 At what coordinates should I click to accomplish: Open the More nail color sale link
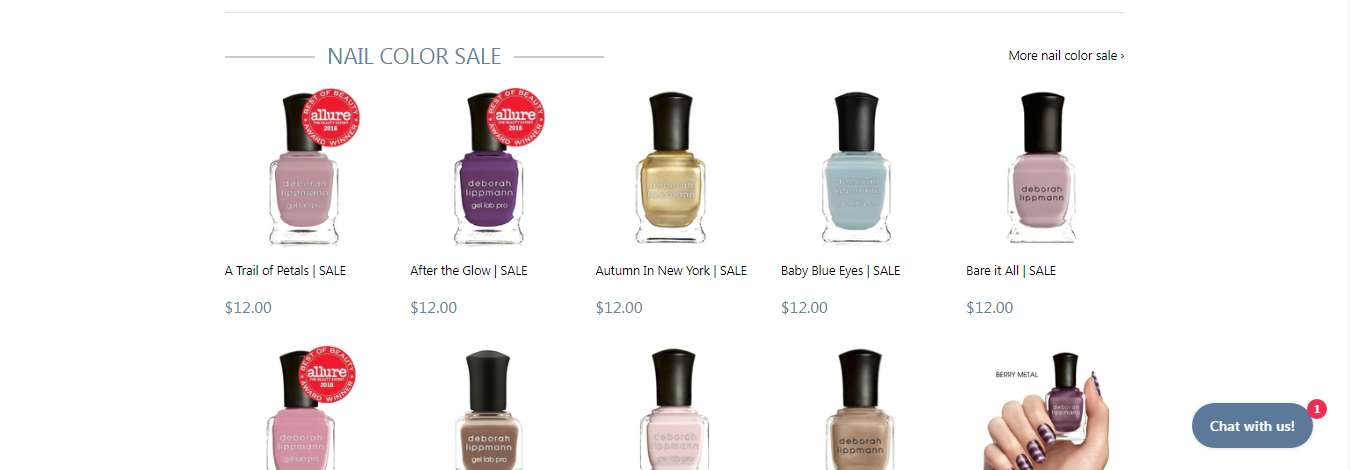(1066, 56)
